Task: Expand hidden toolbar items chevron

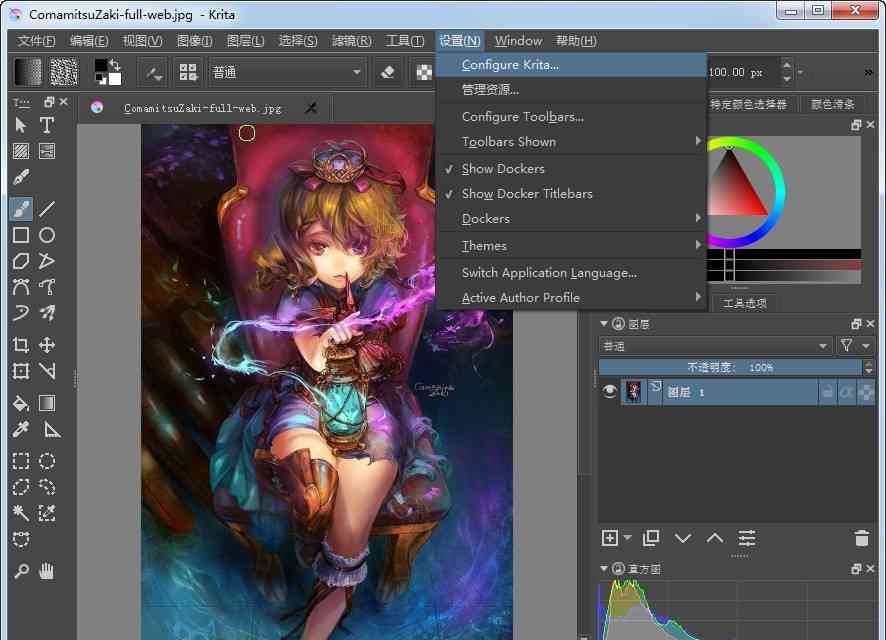Action: [x=868, y=72]
